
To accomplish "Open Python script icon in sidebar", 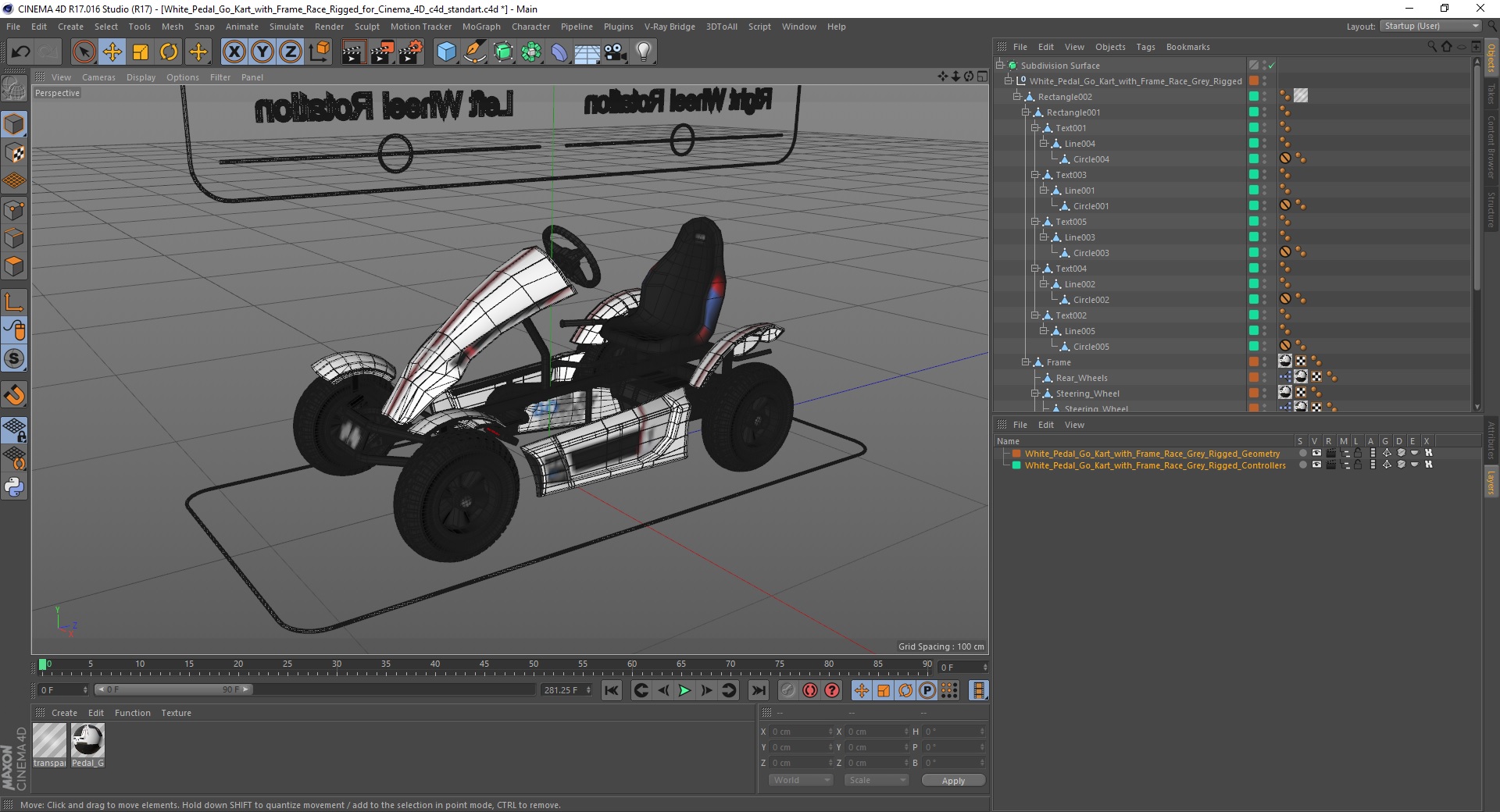I will (x=14, y=487).
